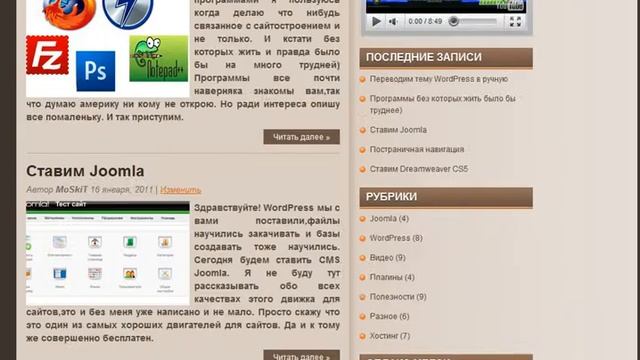The height and width of the screenshot is (360, 640).
Task: Open the 'Joomla (4)' category
Action: click(x=389, y=219)
